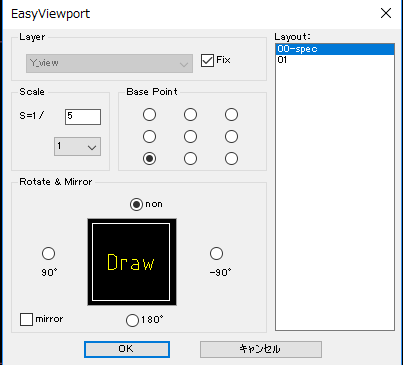Screen dimensions: 403x365
Task: Click the Draw preview box
Action: 132,262
